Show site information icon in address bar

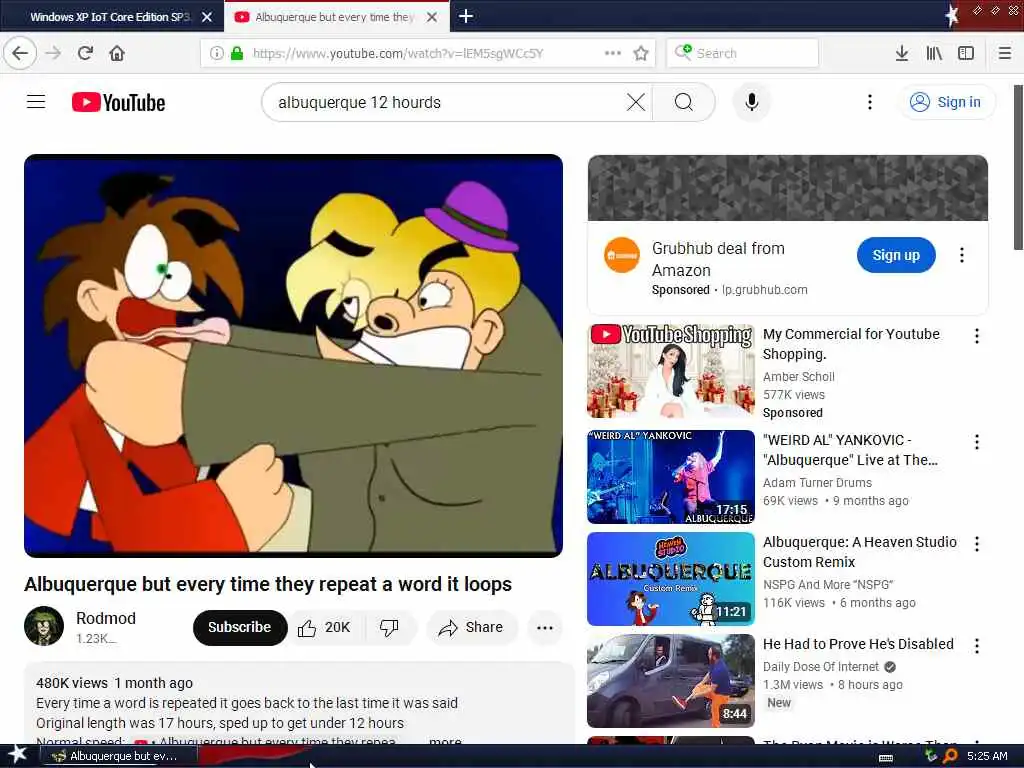point(217,54)
